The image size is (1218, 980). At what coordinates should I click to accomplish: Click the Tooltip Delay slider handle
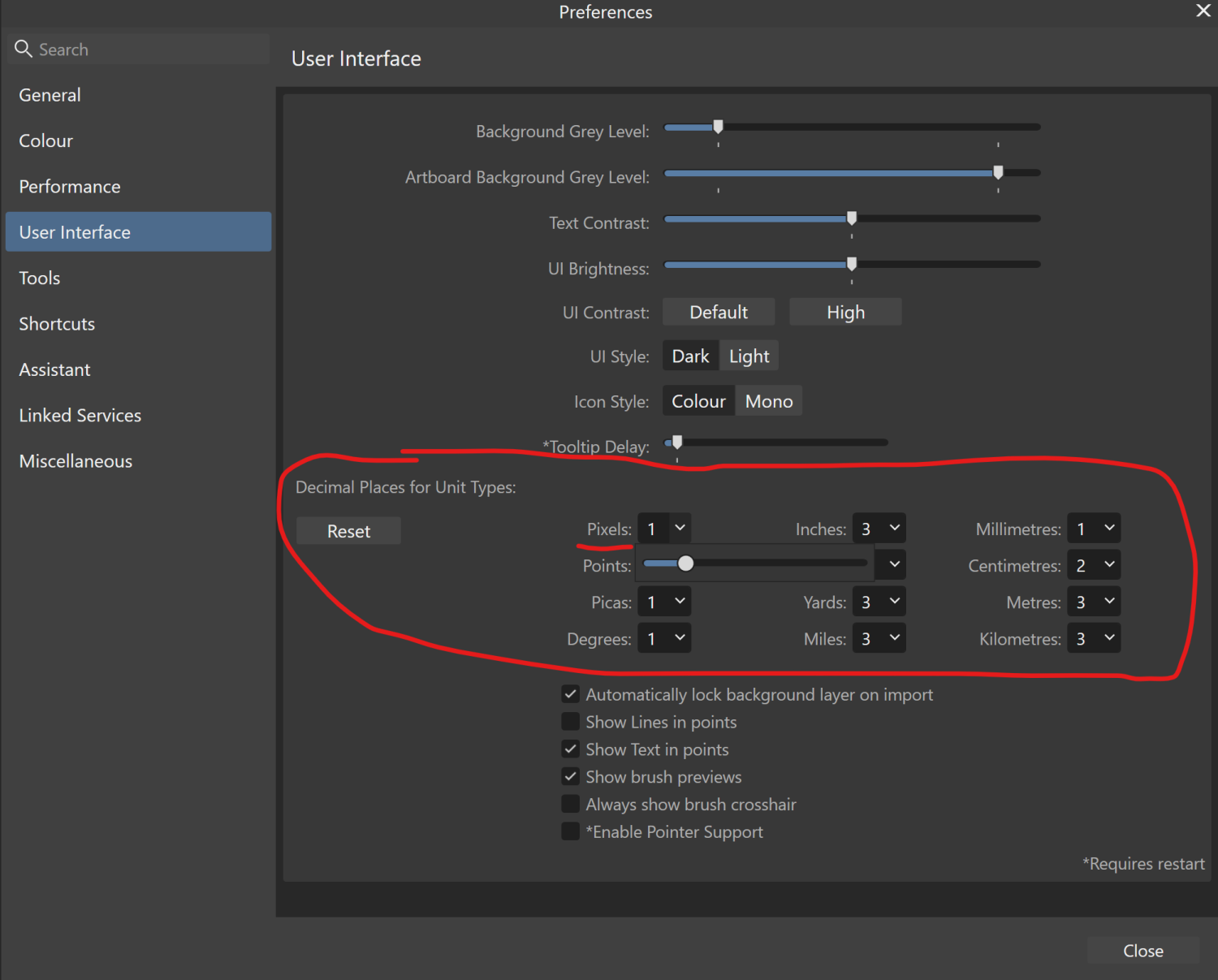point(675,442)
